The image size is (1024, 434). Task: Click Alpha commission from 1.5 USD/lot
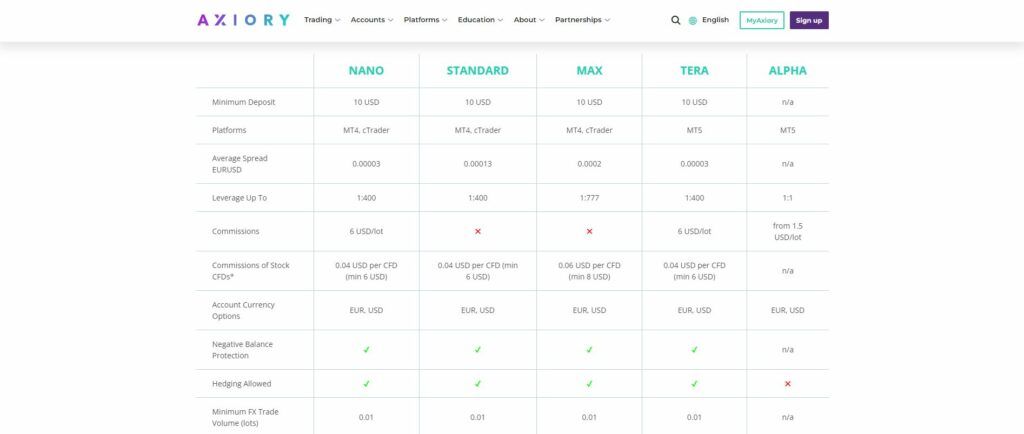(x=788, y=232)
